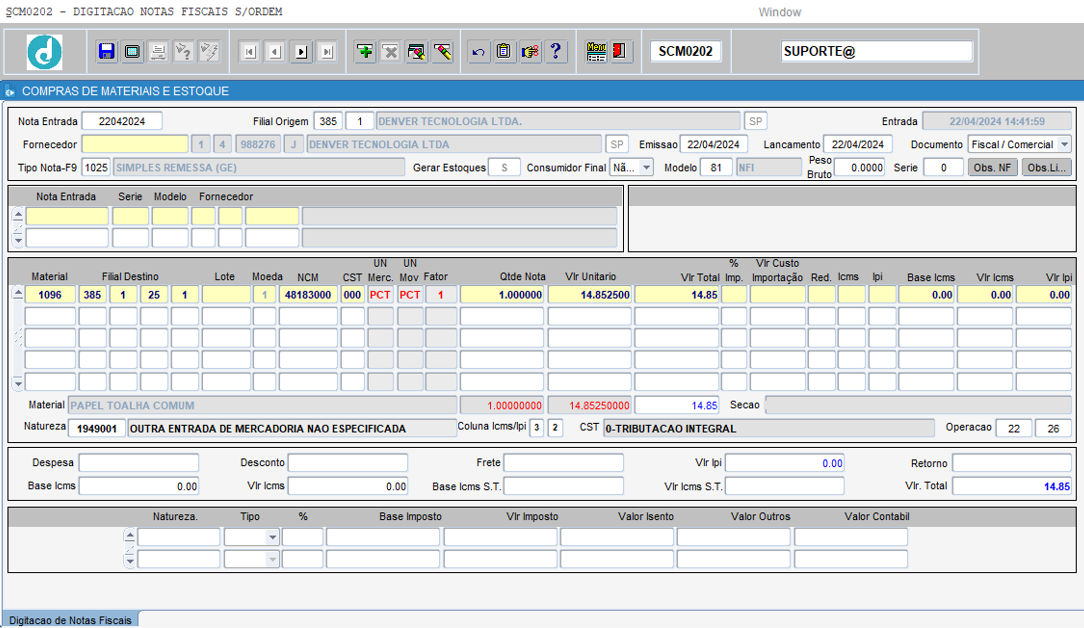Click the blue floppy disk save icon
The width and height of the screenshot is (1084, 628).
106,52
